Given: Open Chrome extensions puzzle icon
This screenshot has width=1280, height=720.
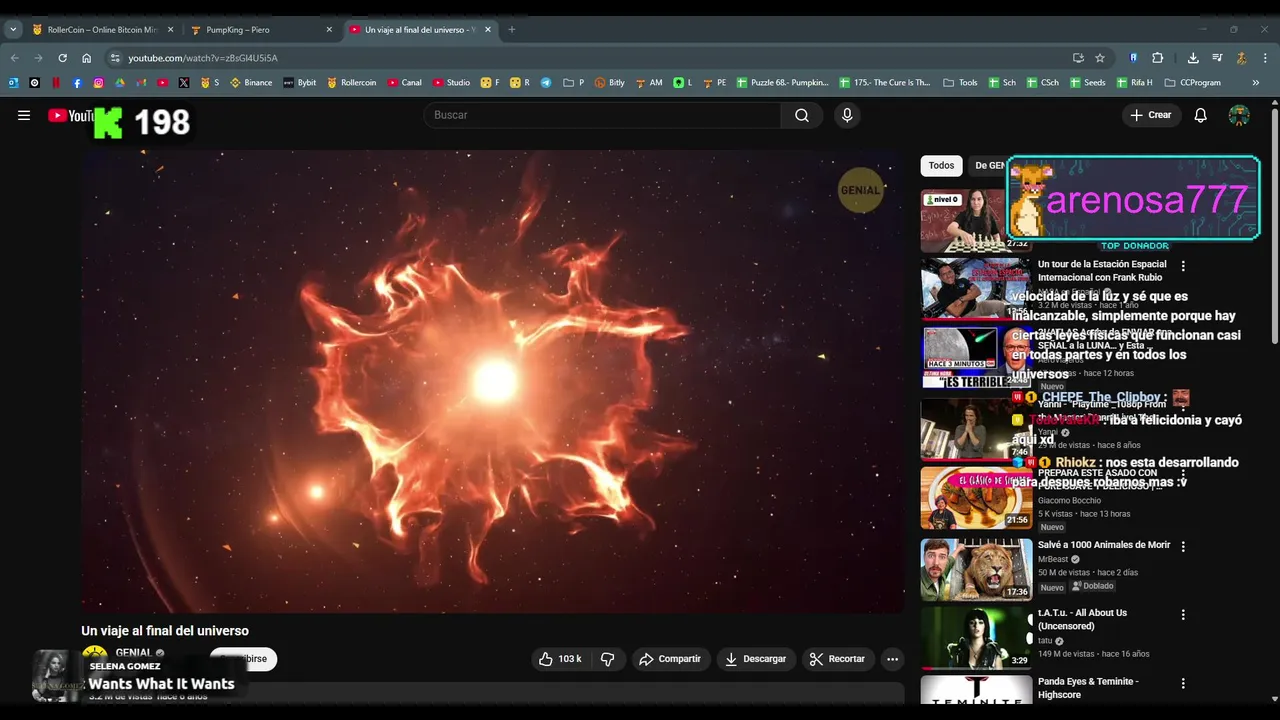Looking at the screenshot, I should pos(1158,58).
